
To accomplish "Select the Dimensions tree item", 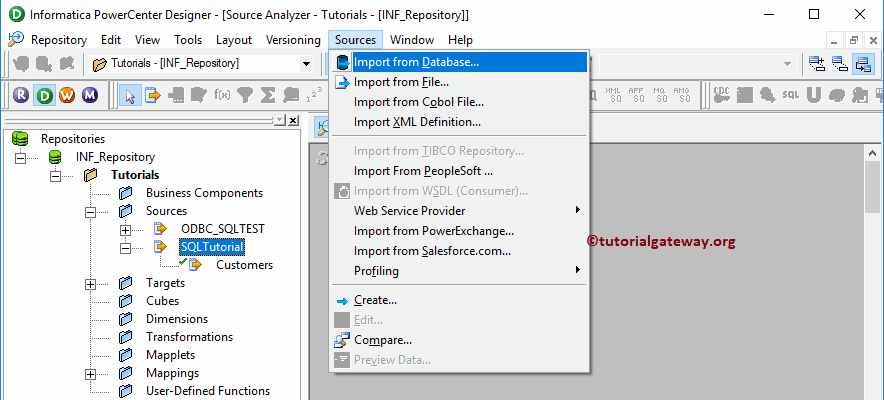I will (x=177, y=319).
